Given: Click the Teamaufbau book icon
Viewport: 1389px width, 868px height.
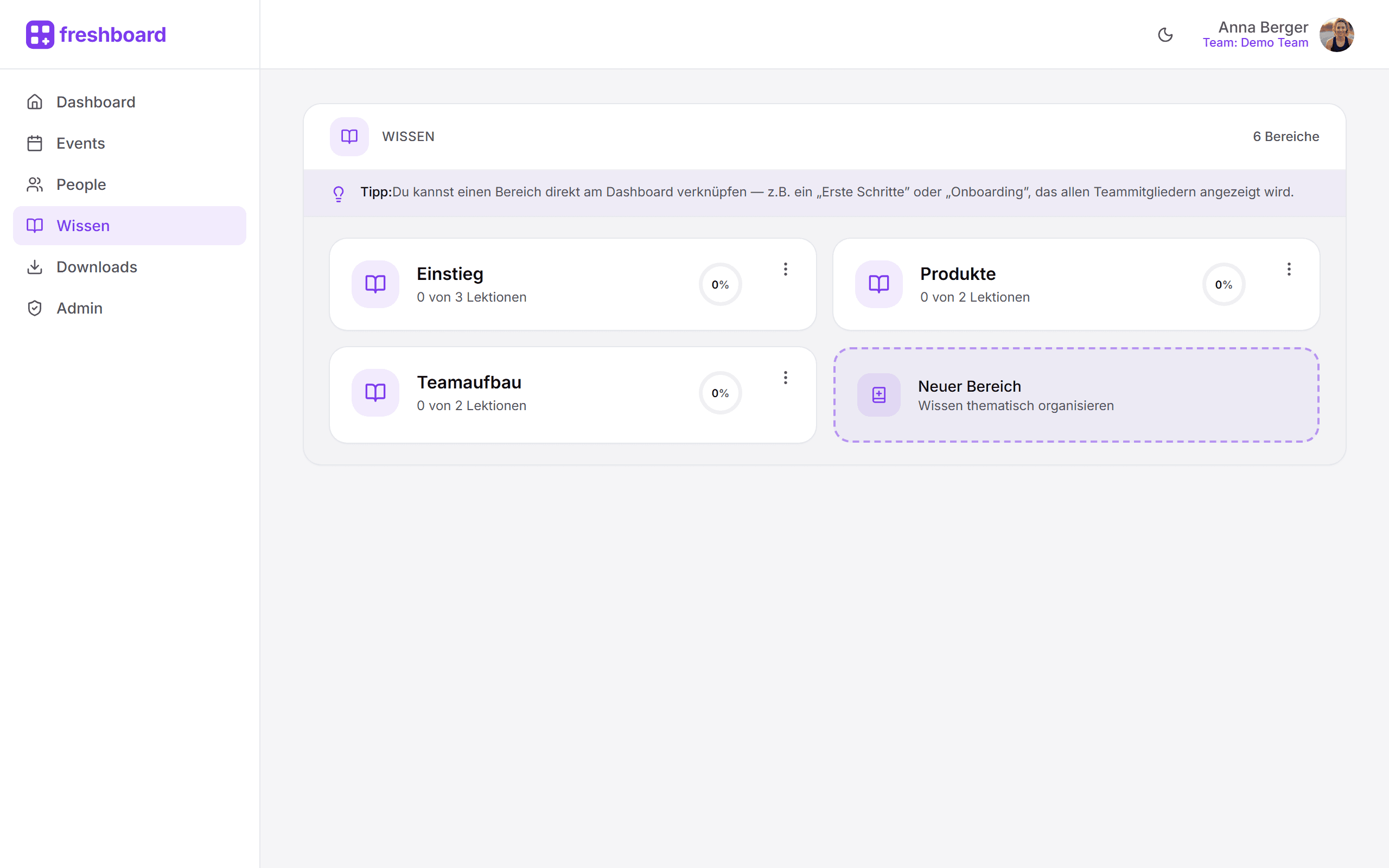Looking at the screenshot, I should tap(375, 393).
